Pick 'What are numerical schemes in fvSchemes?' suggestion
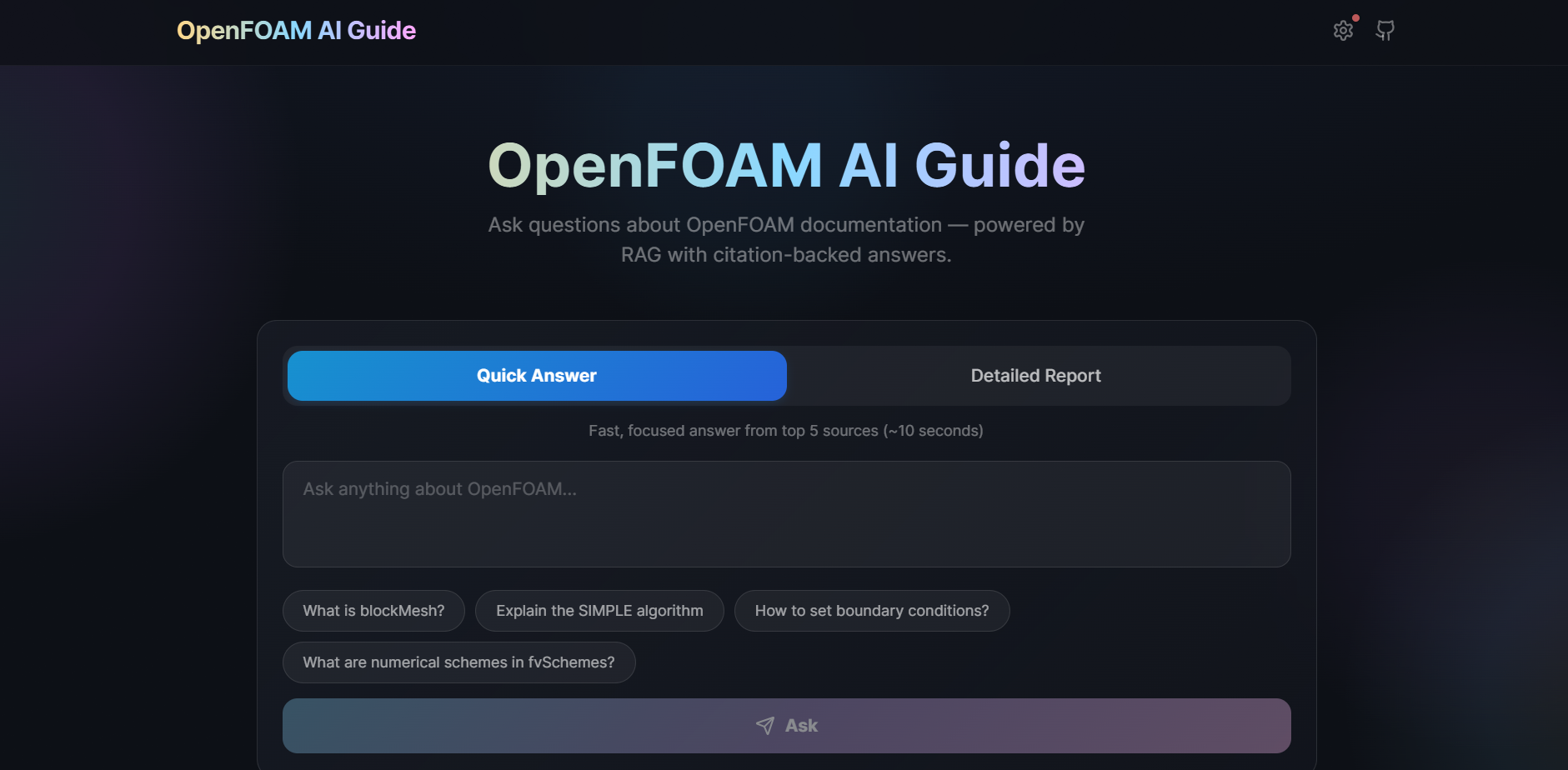 tap(458, 662)
